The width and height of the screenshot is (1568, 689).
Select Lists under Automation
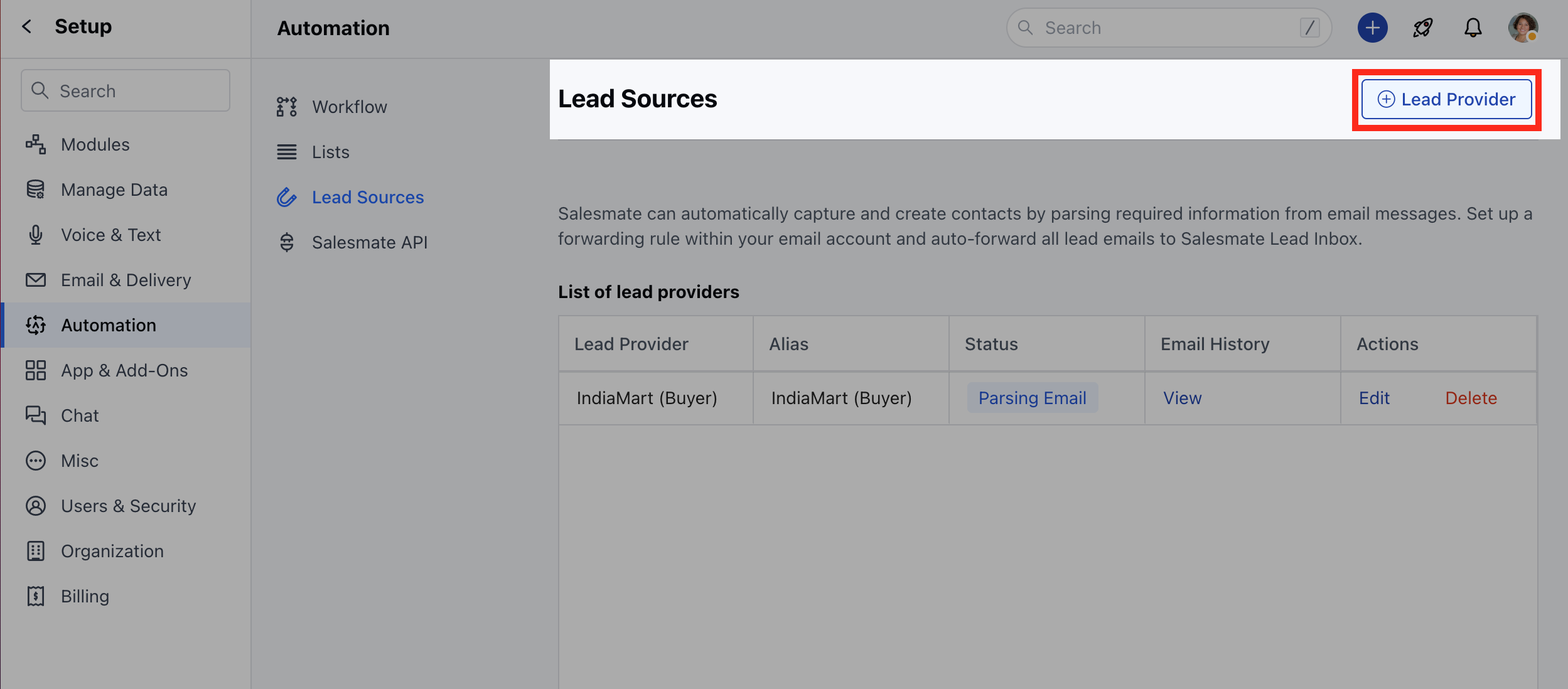pos(331,152)
